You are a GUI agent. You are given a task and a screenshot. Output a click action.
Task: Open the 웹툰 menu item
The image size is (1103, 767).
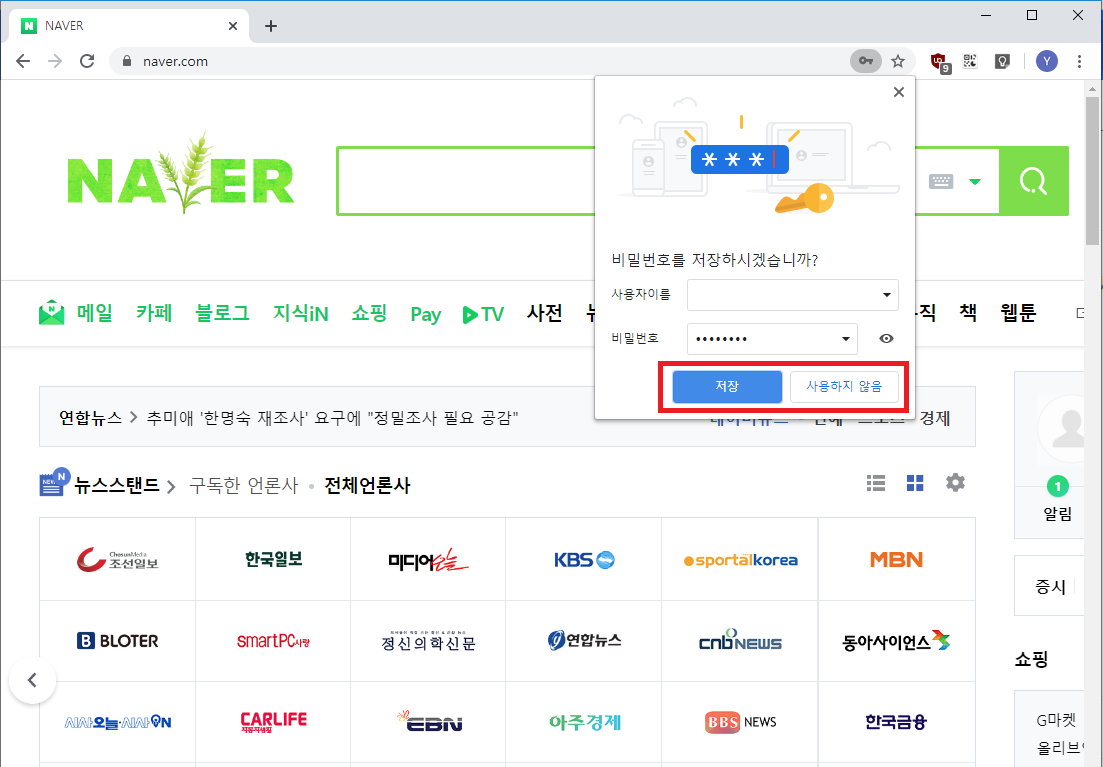1018,312
